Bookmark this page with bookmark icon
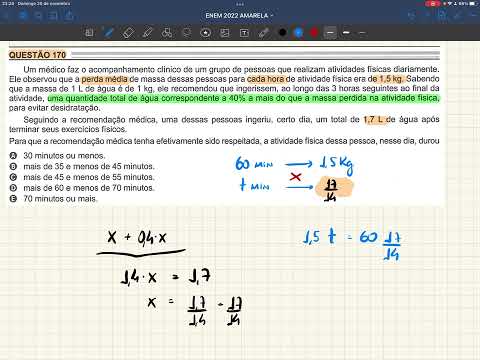The image size is (480, 360). (x=53, y=15)
